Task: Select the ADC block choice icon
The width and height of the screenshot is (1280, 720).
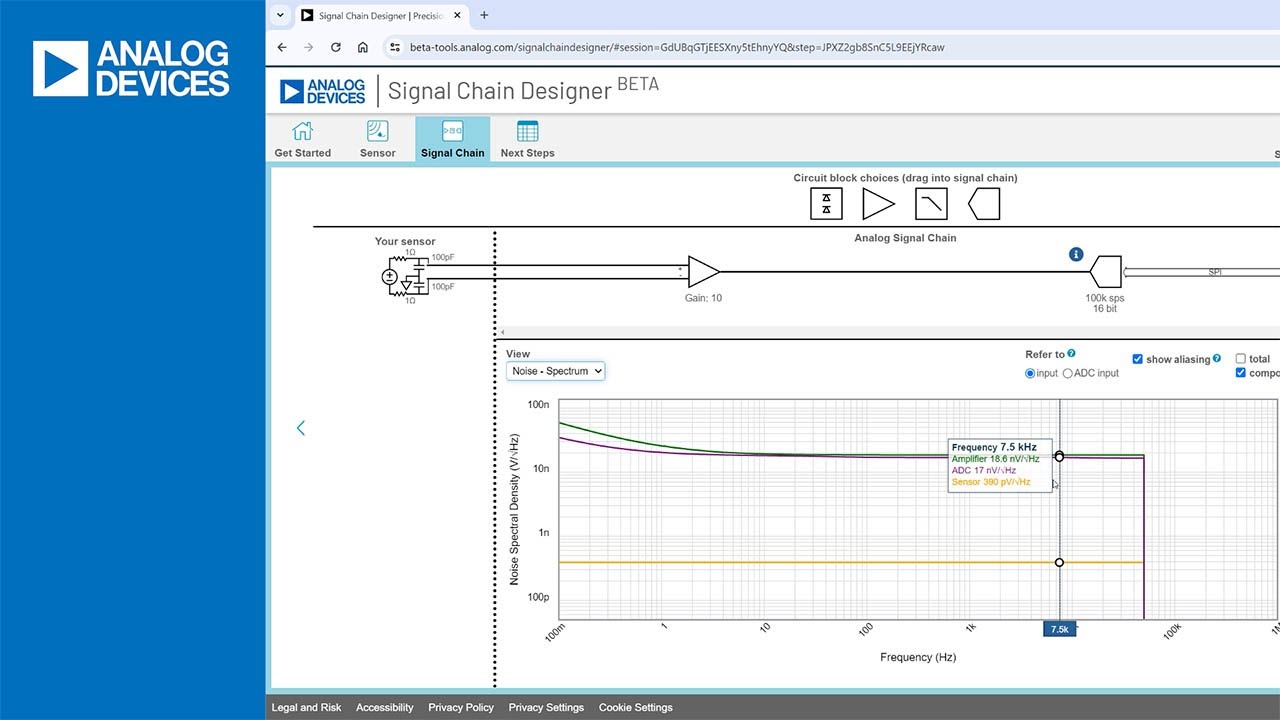Action: click(x=984, y=204)
